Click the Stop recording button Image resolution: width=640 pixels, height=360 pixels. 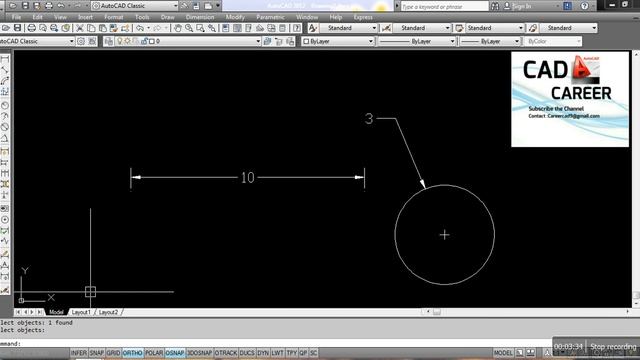pyautogui.click(x=613, y=347)
